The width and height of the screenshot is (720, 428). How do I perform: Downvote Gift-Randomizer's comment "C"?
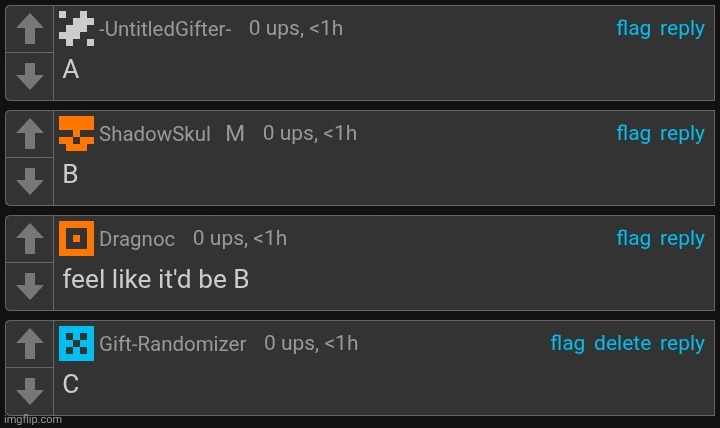point(30,390)
